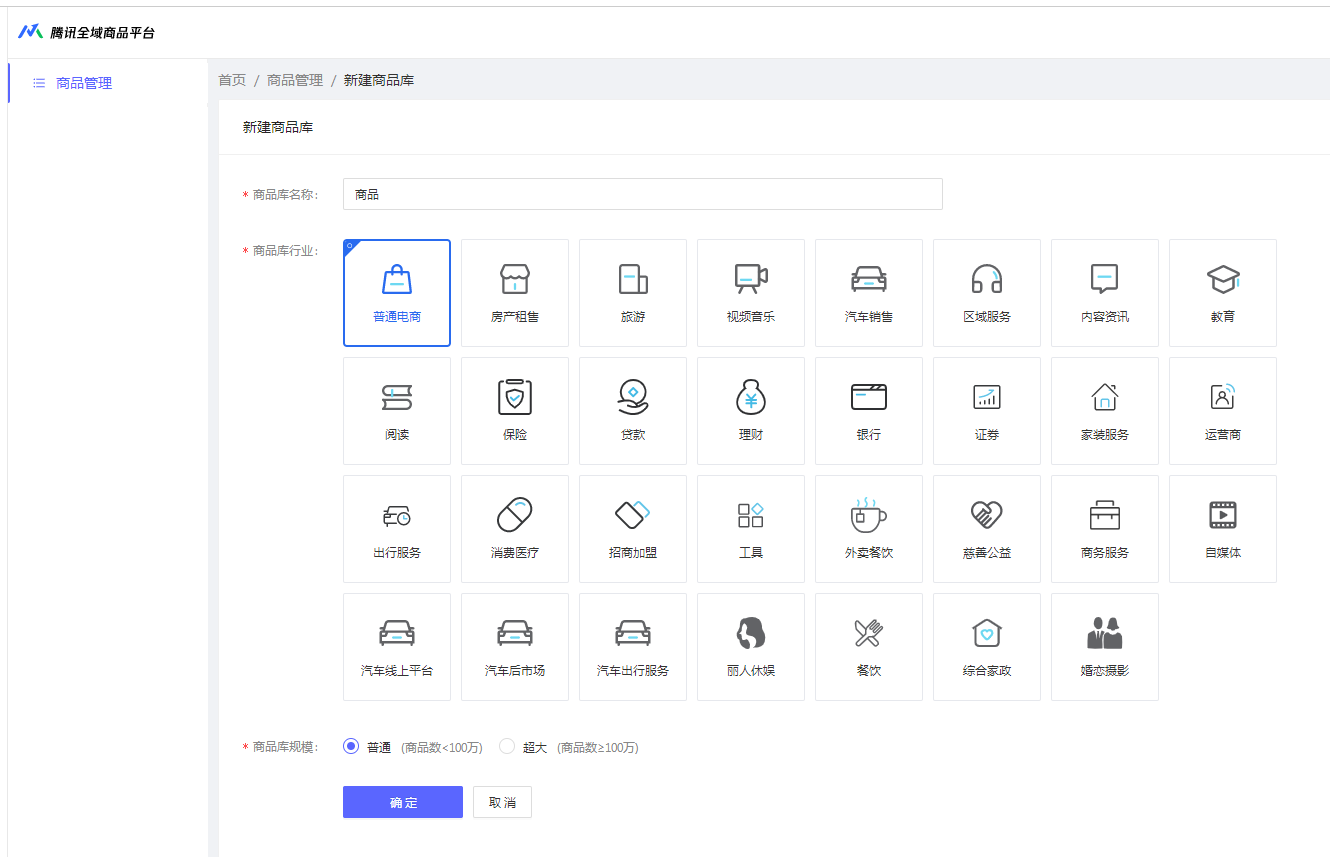Pick the 区域服务 headphones icon
The width and height of the screenshot is (1330, 857).
(x=987, y=280)
